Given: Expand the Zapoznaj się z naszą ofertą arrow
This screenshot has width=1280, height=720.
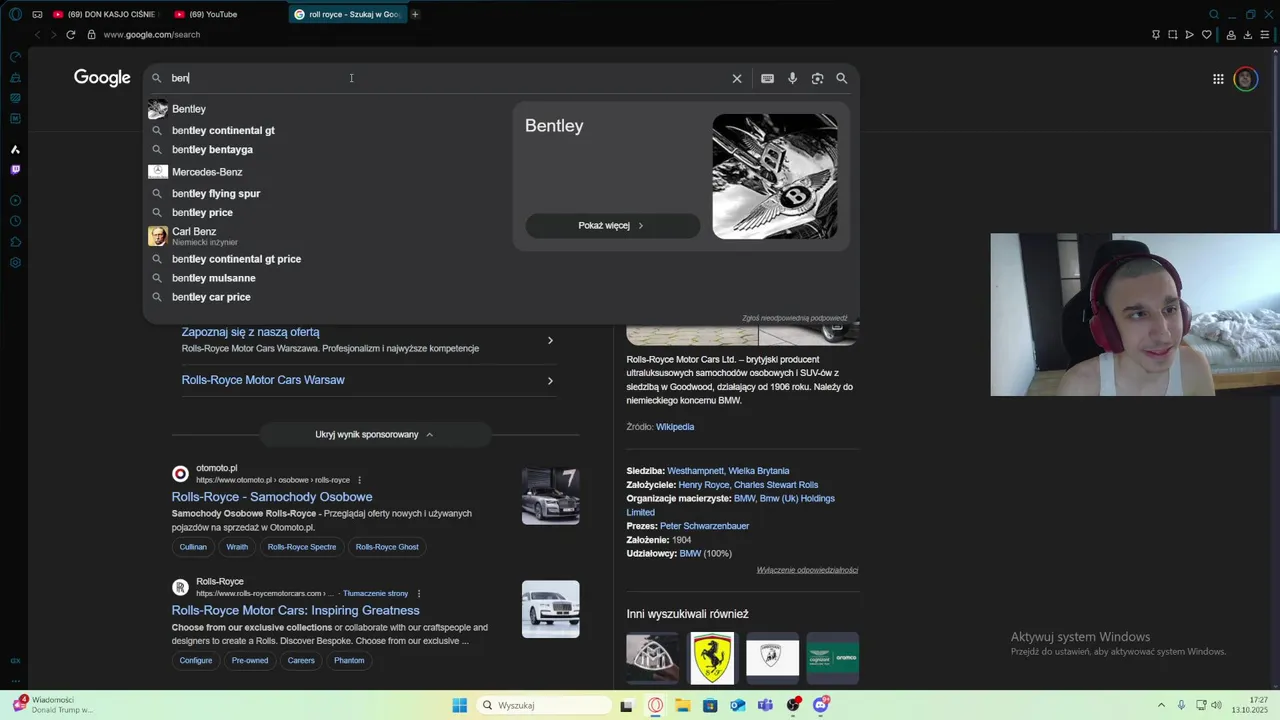Looking at the screenshot, I should point(550,340).
